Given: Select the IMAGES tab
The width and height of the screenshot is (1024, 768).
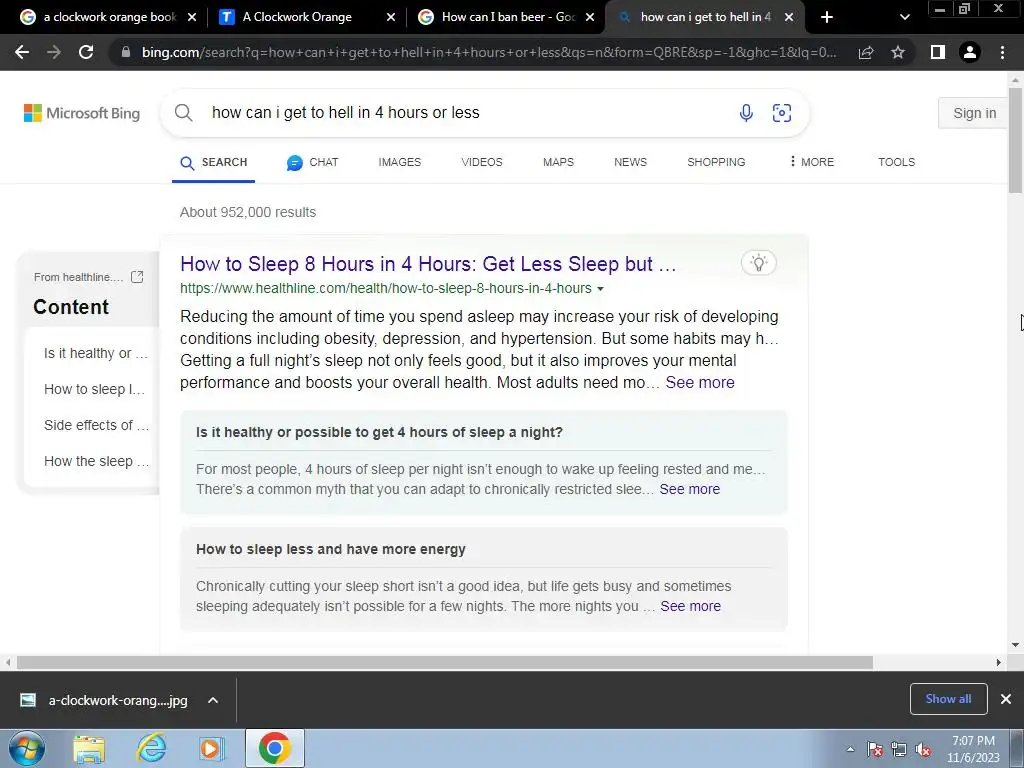Looking at the screenshot, I should point(400,162).
